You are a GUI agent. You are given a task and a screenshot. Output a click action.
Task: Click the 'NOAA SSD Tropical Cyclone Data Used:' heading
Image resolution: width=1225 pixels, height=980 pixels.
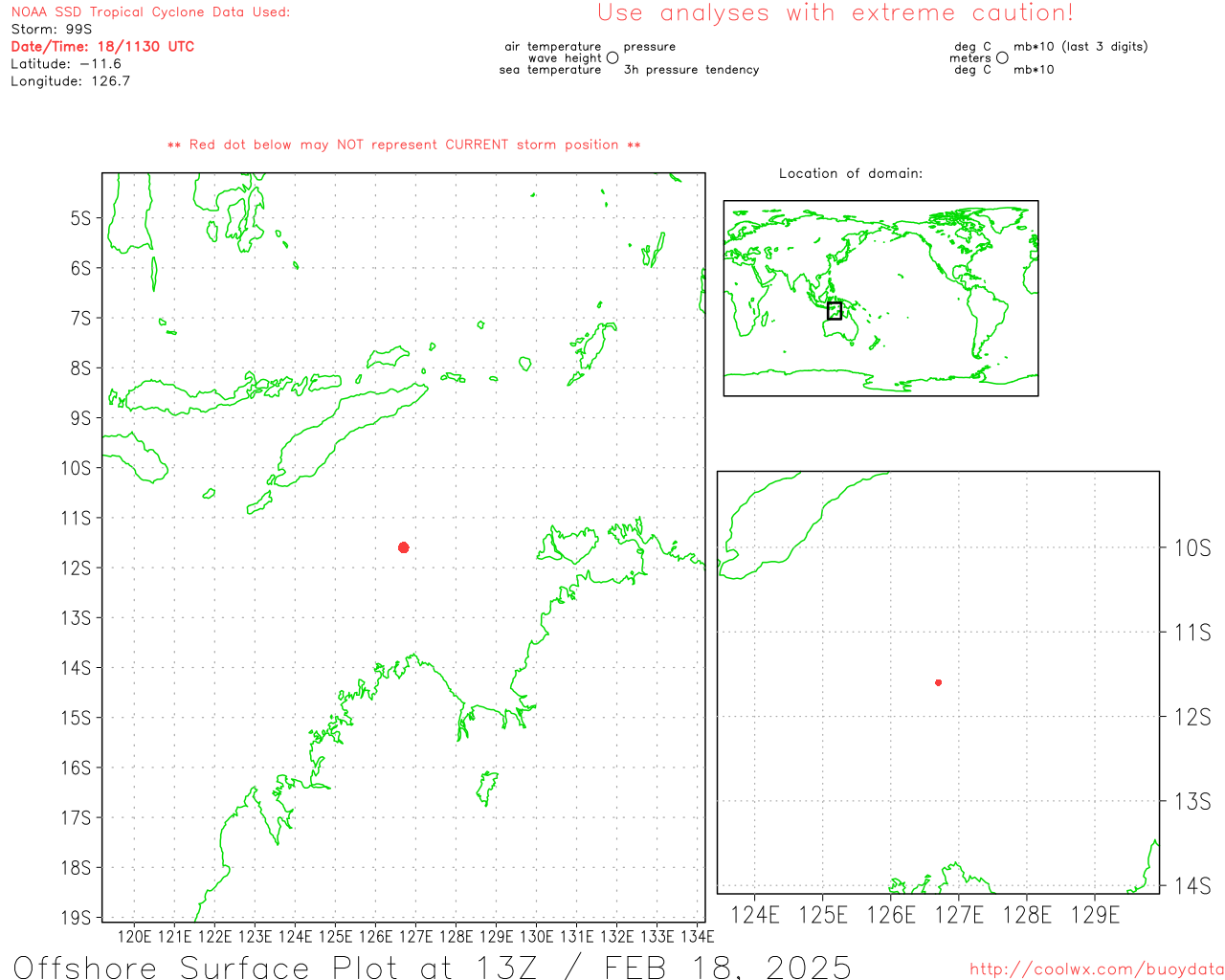[150, 12]
